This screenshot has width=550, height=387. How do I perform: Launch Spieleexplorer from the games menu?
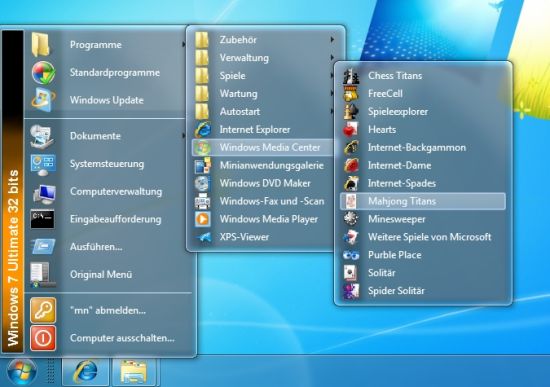(x=423, y=112)
